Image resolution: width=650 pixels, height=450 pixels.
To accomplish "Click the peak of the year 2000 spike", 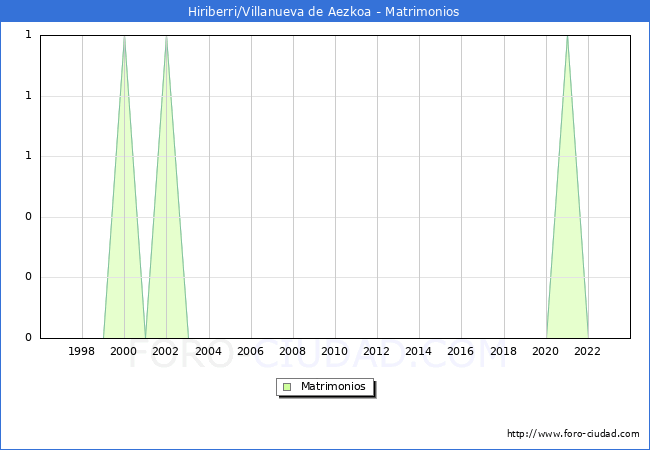I will tap(124, 37).
